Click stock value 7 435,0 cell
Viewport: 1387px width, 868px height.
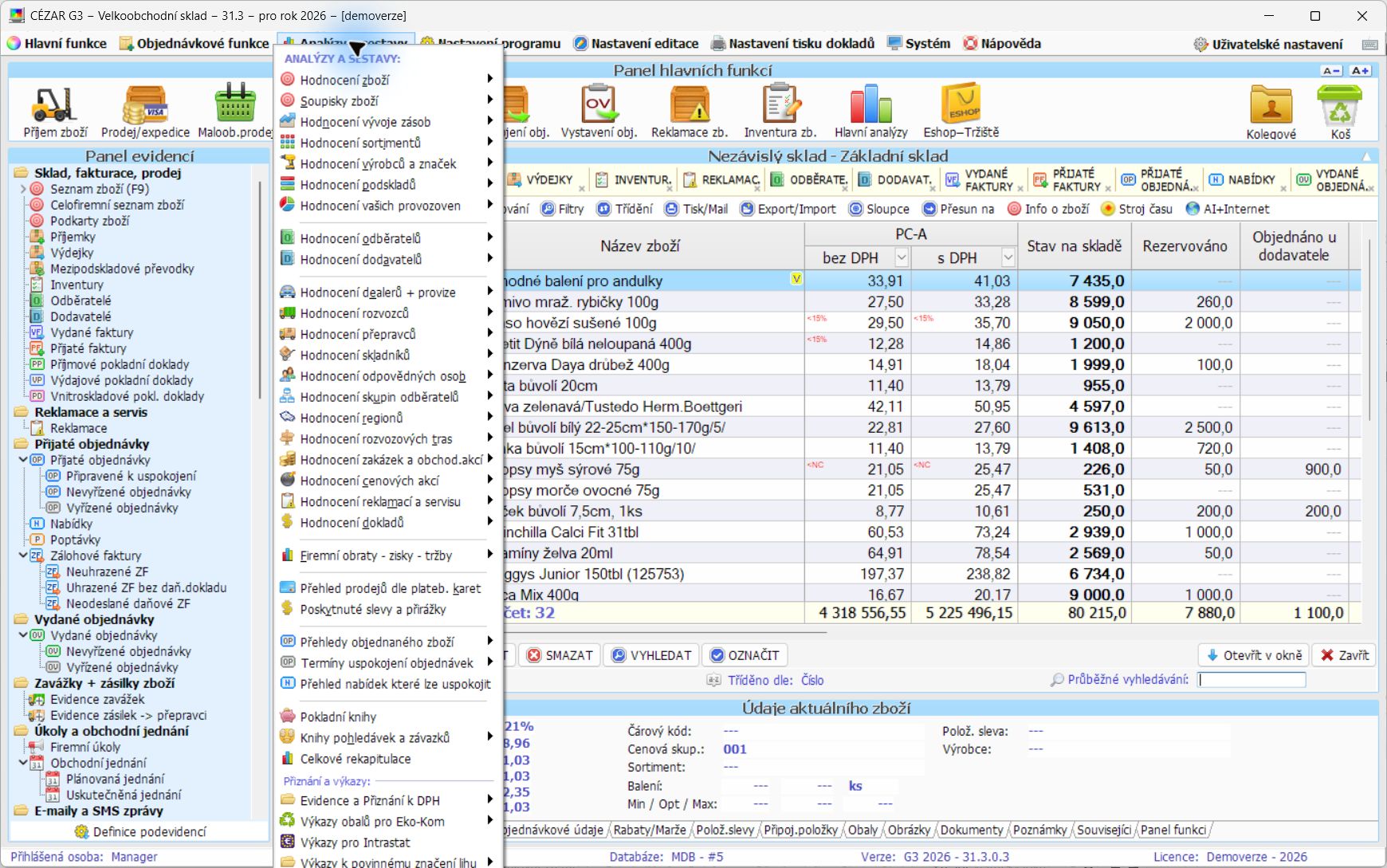click(1074, 281)
